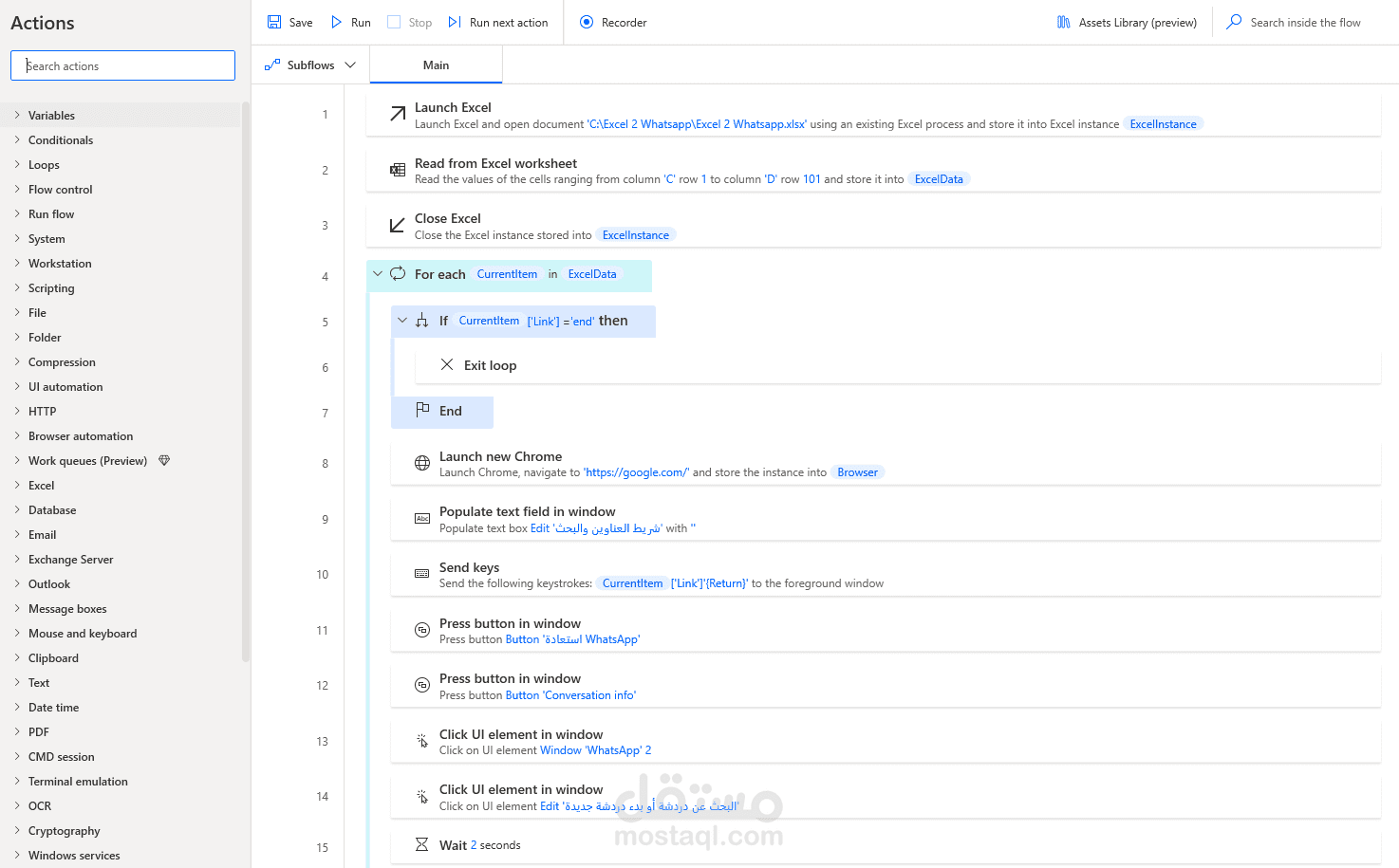
Task: Focus the Search inside the flow field
Action: pos(1305,23)
